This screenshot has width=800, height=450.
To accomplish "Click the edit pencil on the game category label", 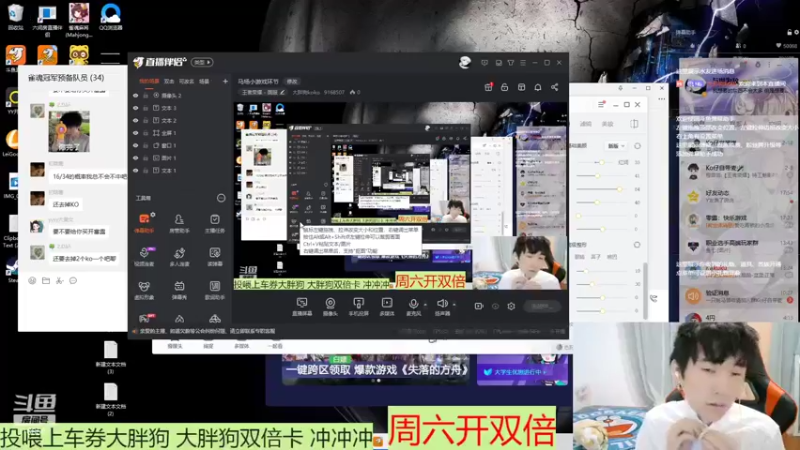I will pyautogui.click(x=282, y=92).
